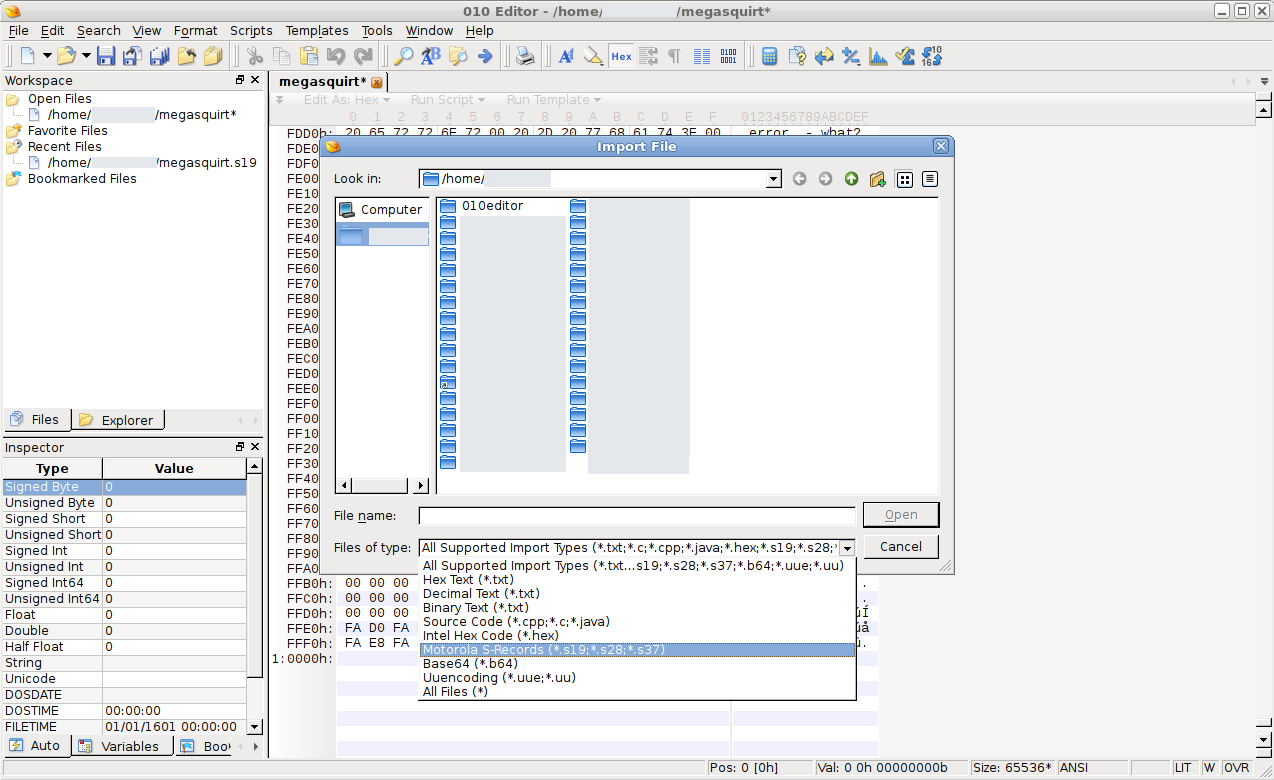Open the Templates menu
The height and width of the screenshot is (780, 1274).
317,31
